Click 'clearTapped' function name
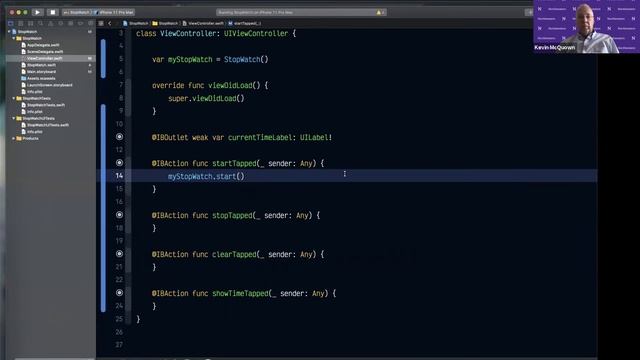 [234, 254]
